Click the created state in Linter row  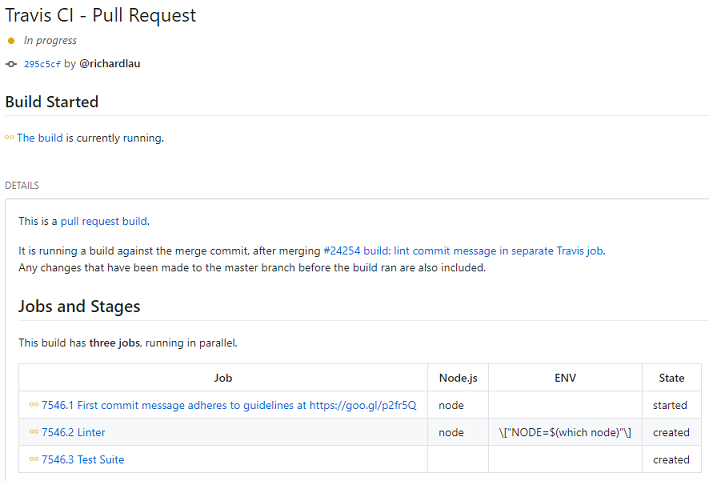pyautogui.click(x=671, y=432)
